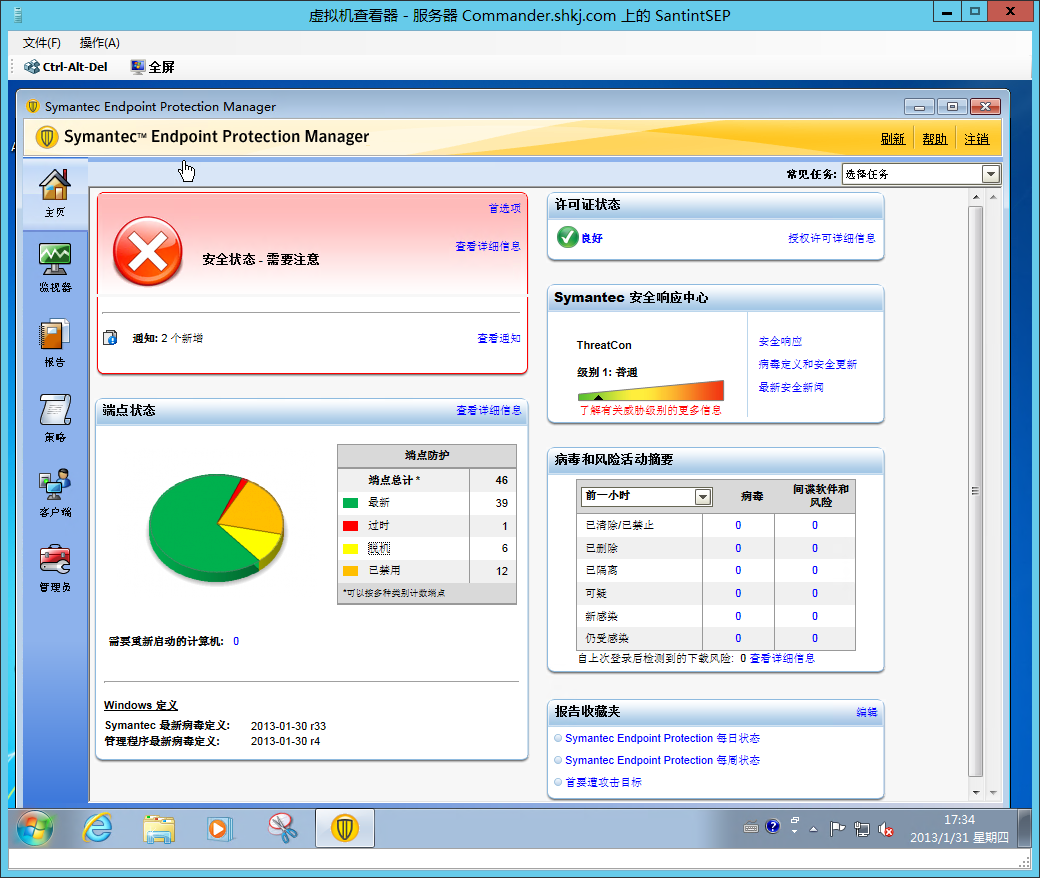Open the 首要遭攻击目标 report
Image resolution: width=1040 pixels, height=878 pixels.
pos(604,782)
